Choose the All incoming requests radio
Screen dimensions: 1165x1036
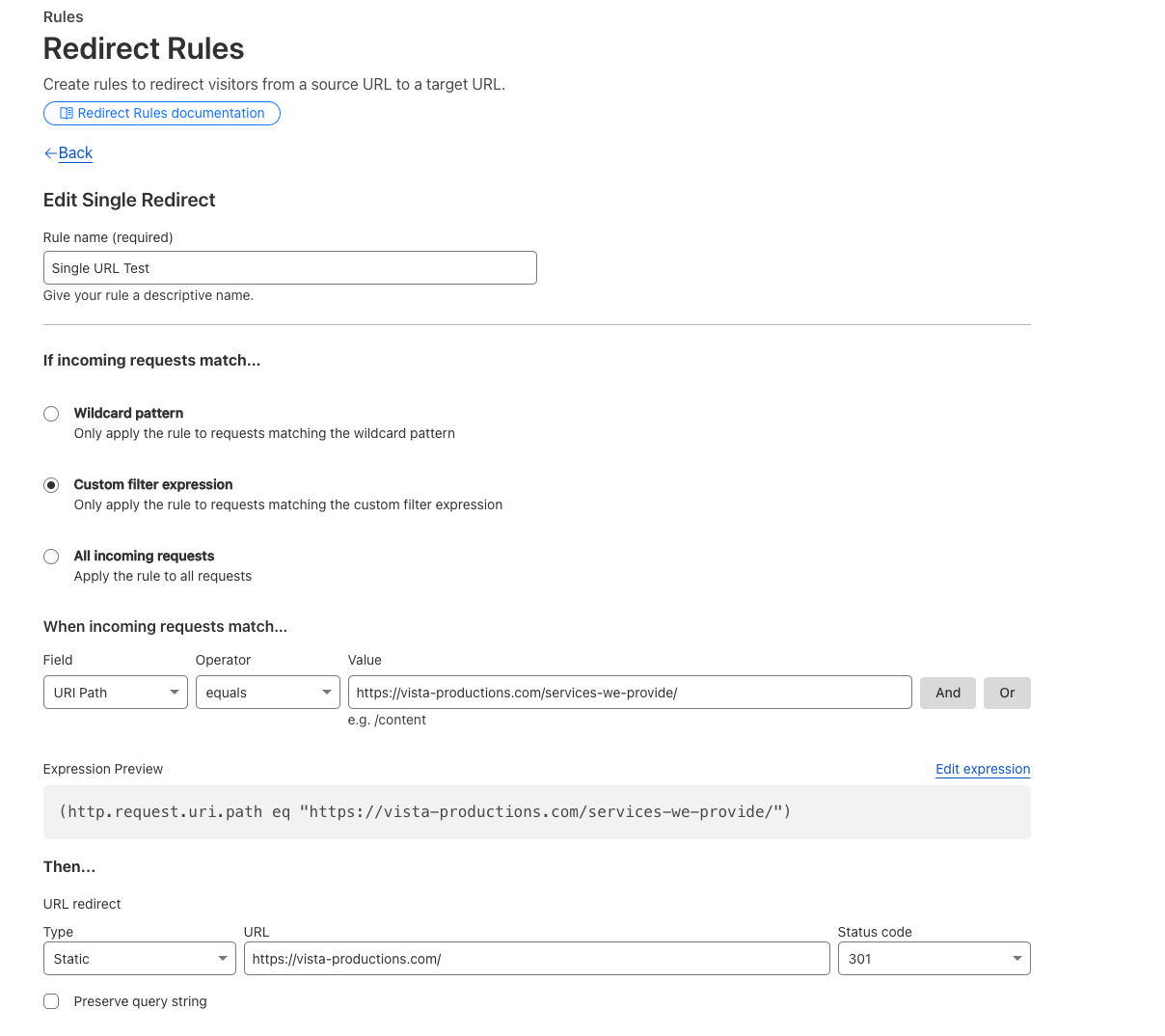51,557
